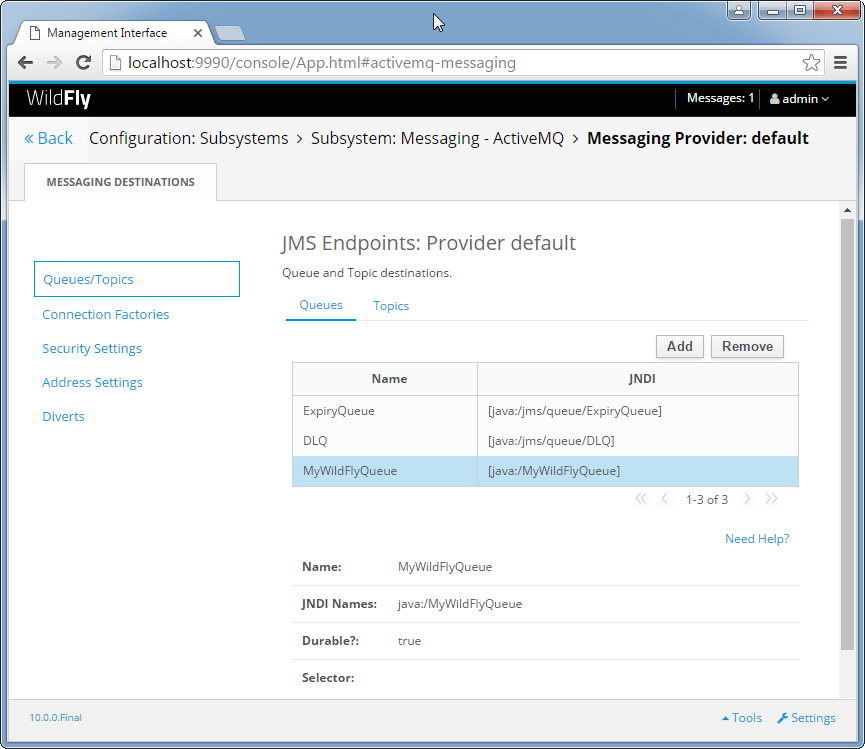The width and height of the screenshot is (865, 749).
Task: Go to last page of queue table
Action: click(771, 499)
